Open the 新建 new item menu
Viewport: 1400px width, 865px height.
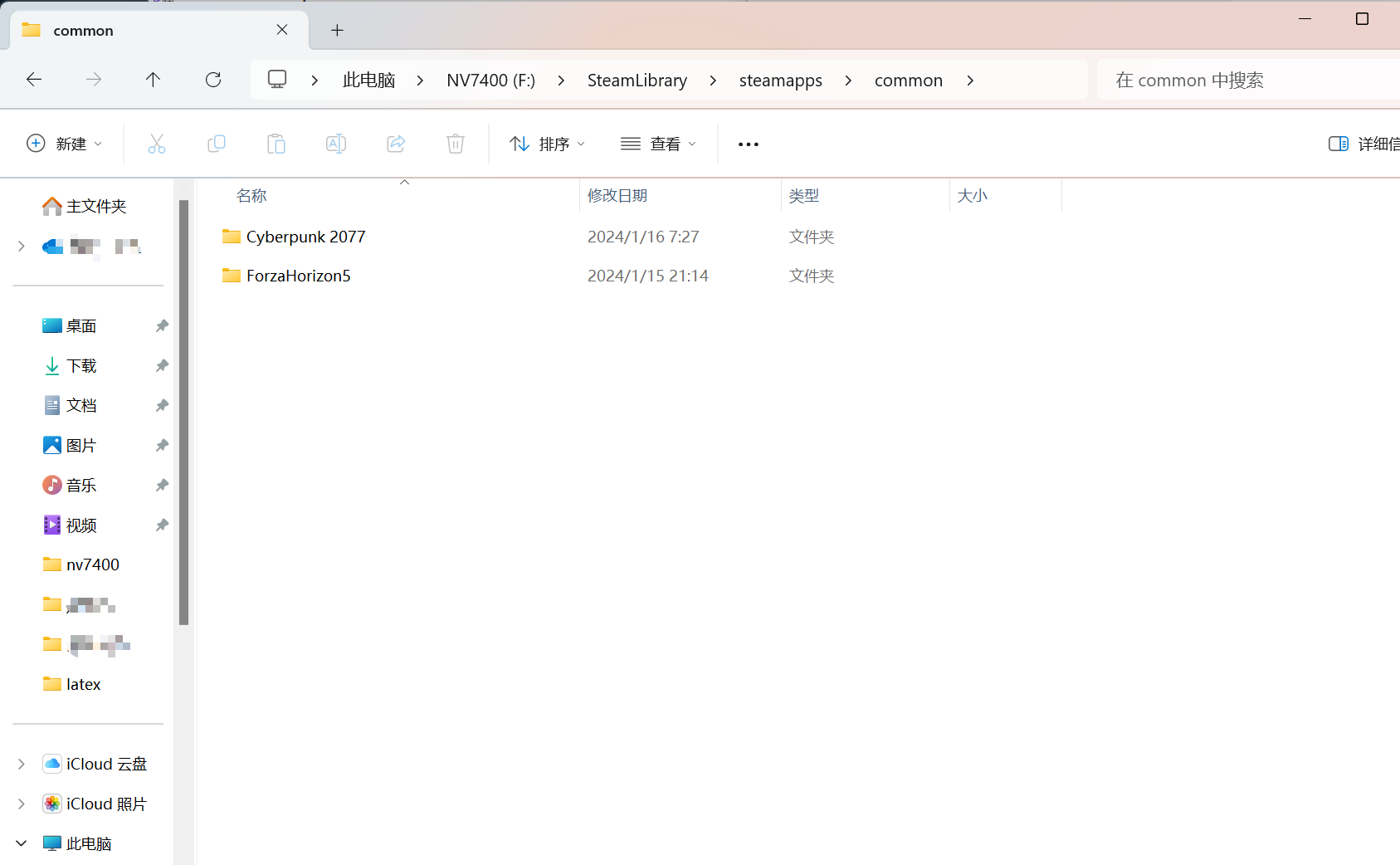click(x=65, y=144)
